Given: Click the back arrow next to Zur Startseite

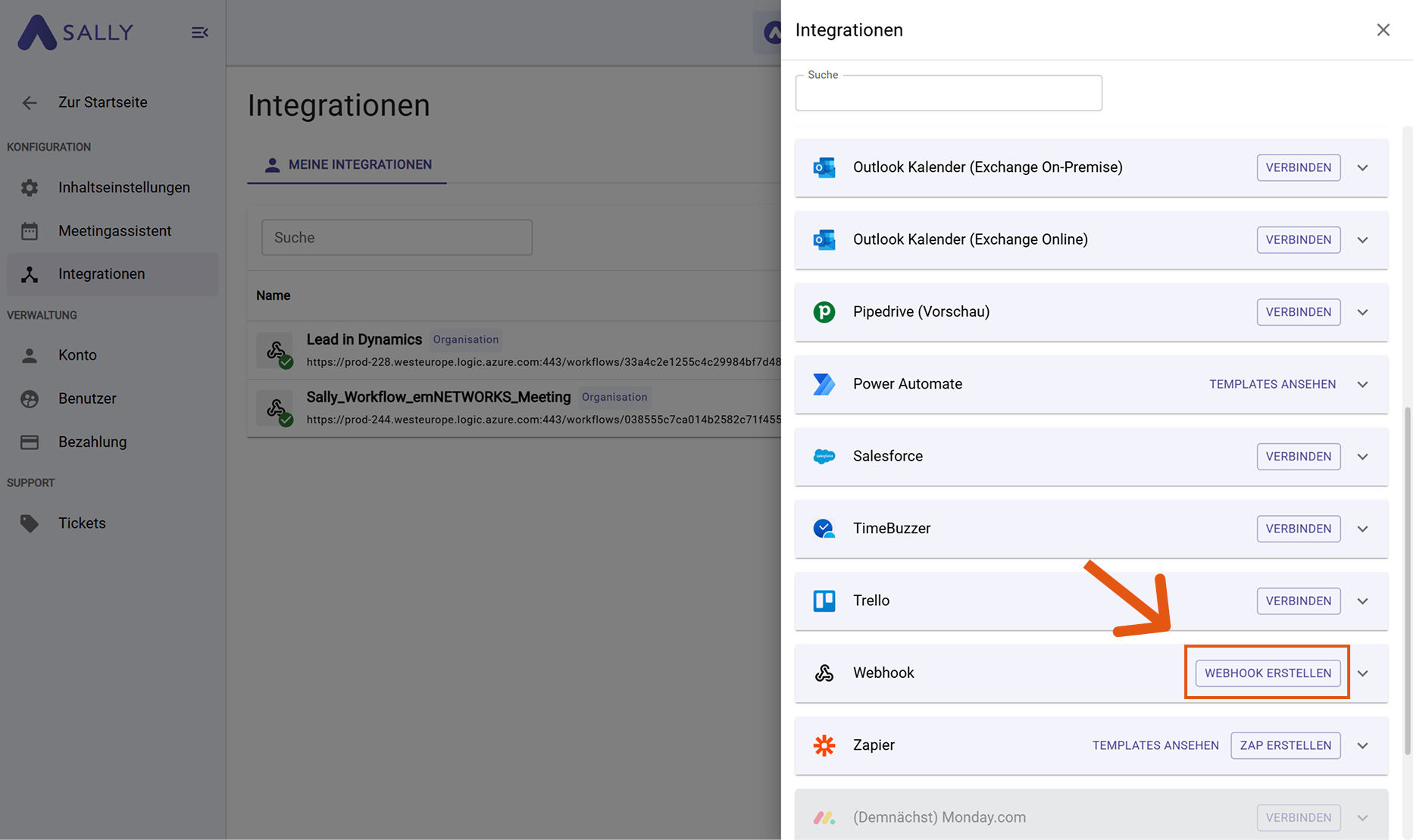Looking at the screenshot, I should (x=30, y=103).
